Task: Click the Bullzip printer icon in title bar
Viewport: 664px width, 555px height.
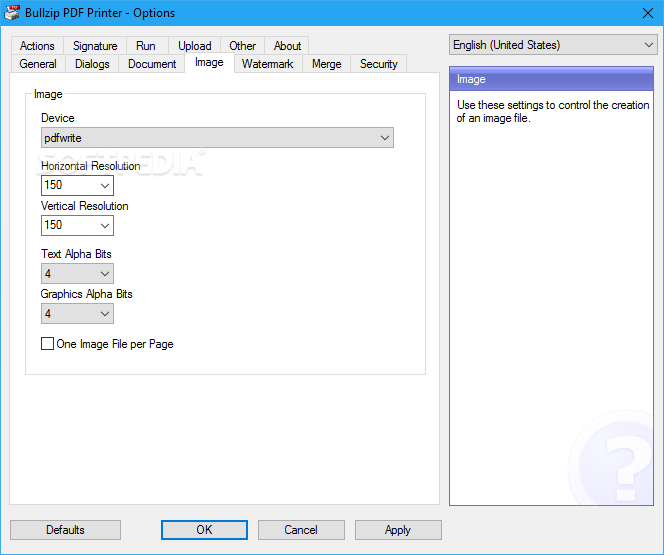Action: pyautogui.click(x=12, y=13)
